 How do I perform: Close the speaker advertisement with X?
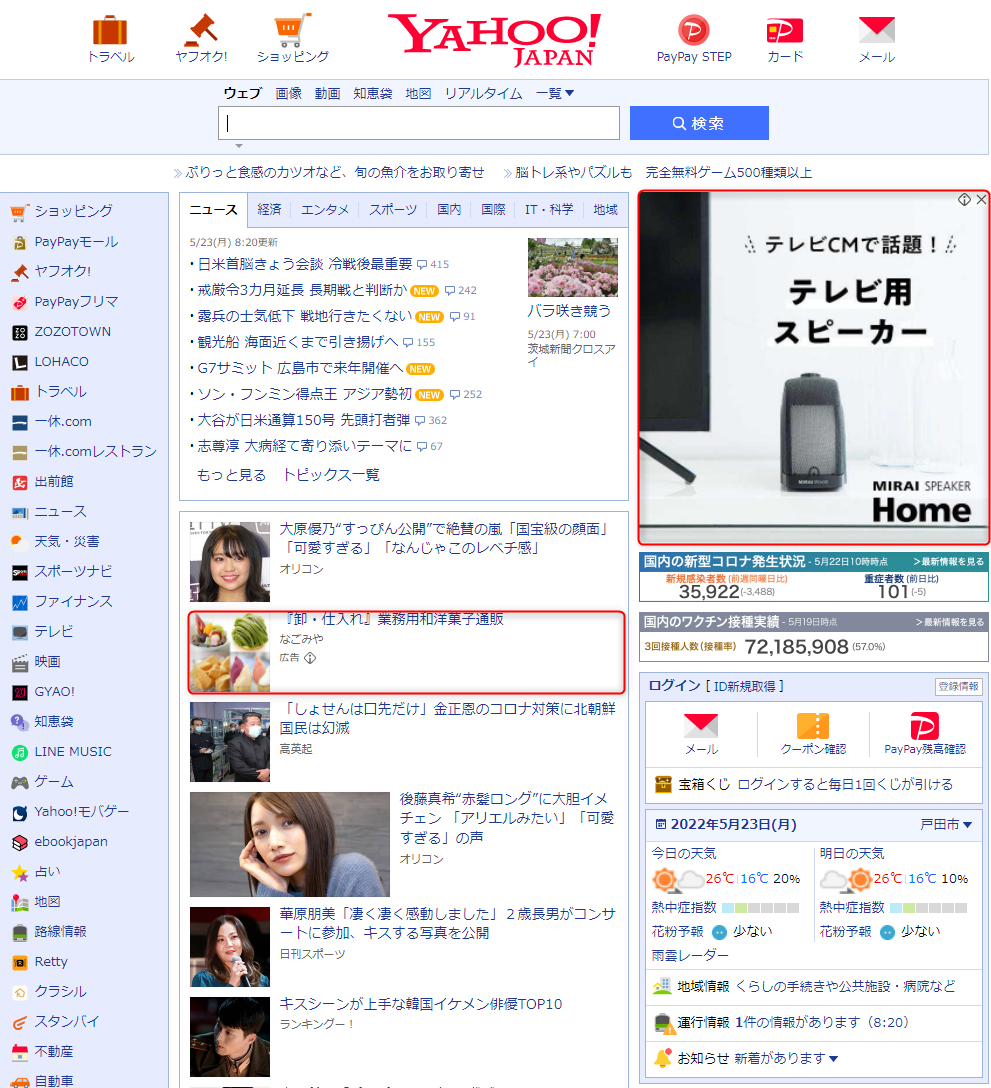[981, 200]
